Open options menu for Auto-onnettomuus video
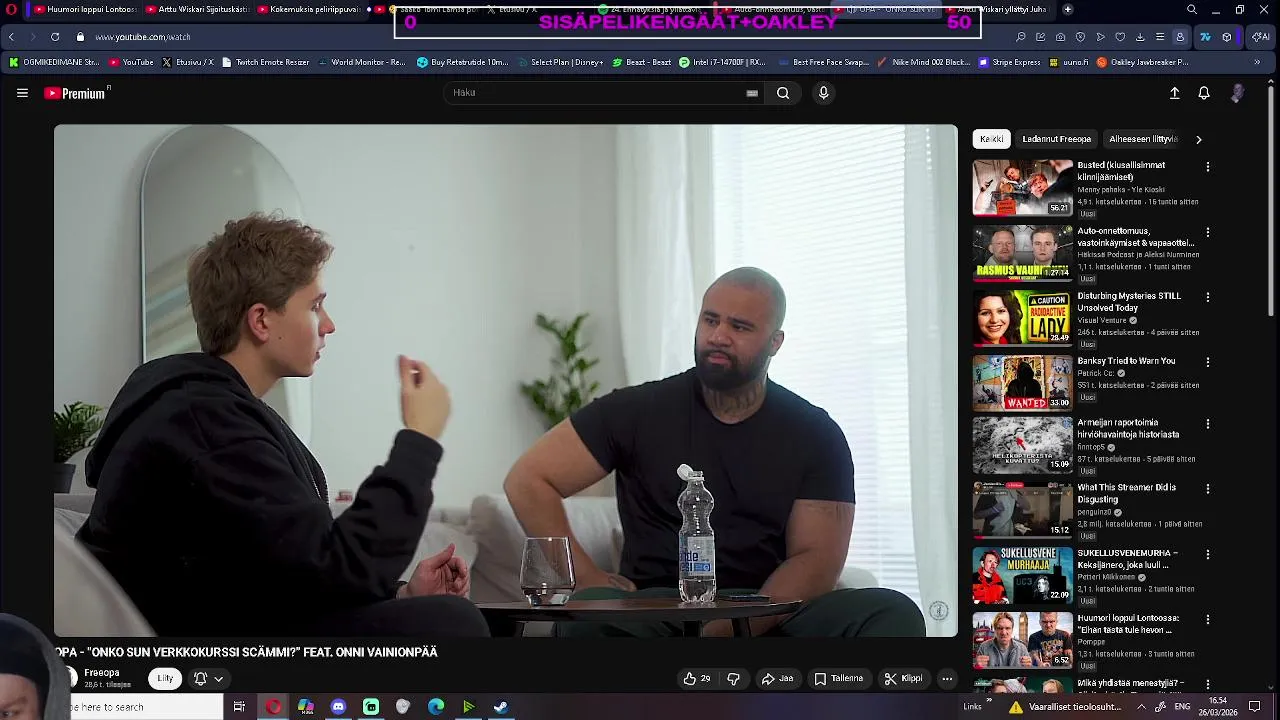Viewport: 1280px width, 720px height. [1208, 232]
